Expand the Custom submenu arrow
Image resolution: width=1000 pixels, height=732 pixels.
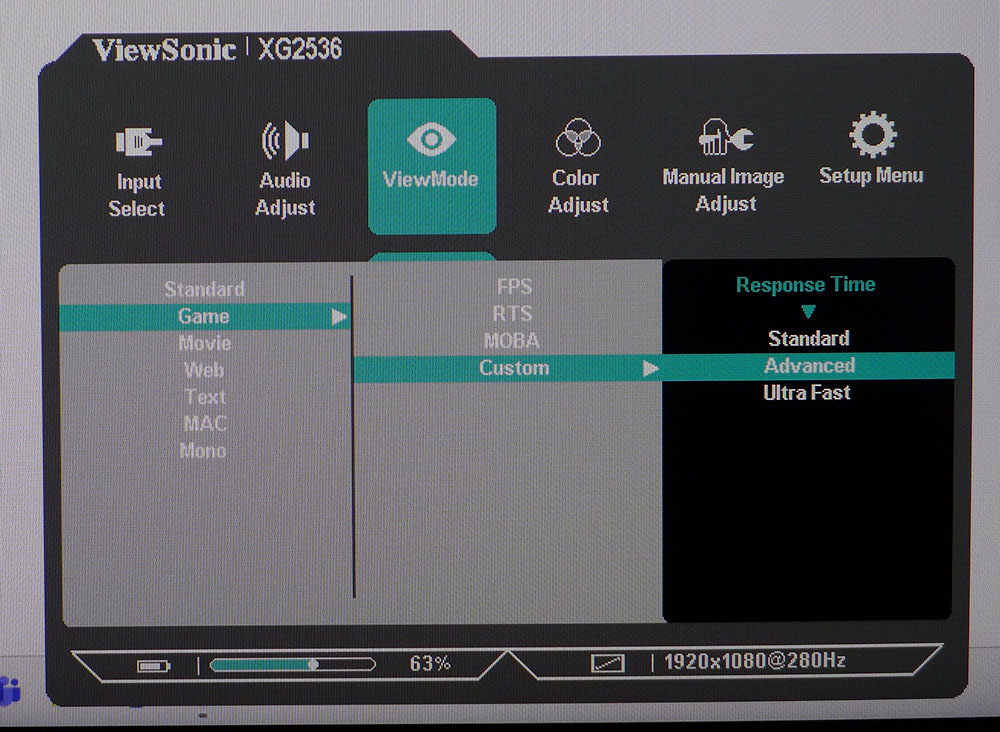point(651,369)
